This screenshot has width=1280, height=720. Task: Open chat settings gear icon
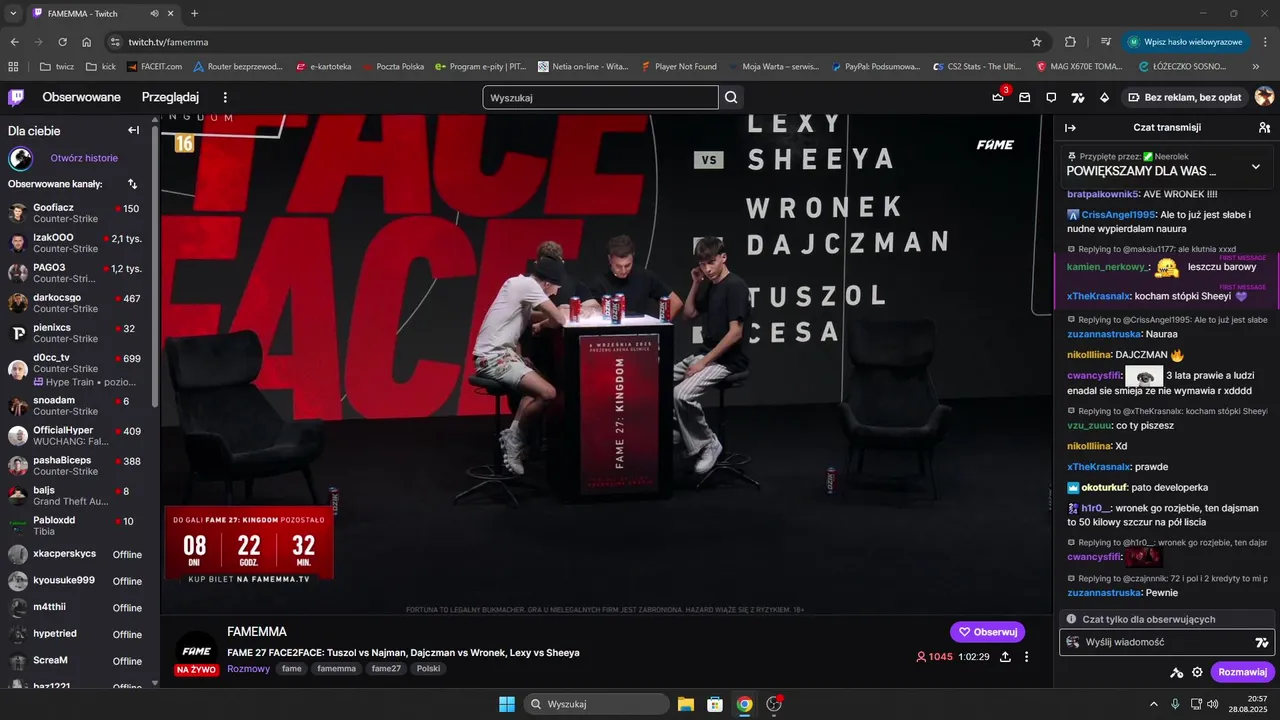tap(1197, 672)
